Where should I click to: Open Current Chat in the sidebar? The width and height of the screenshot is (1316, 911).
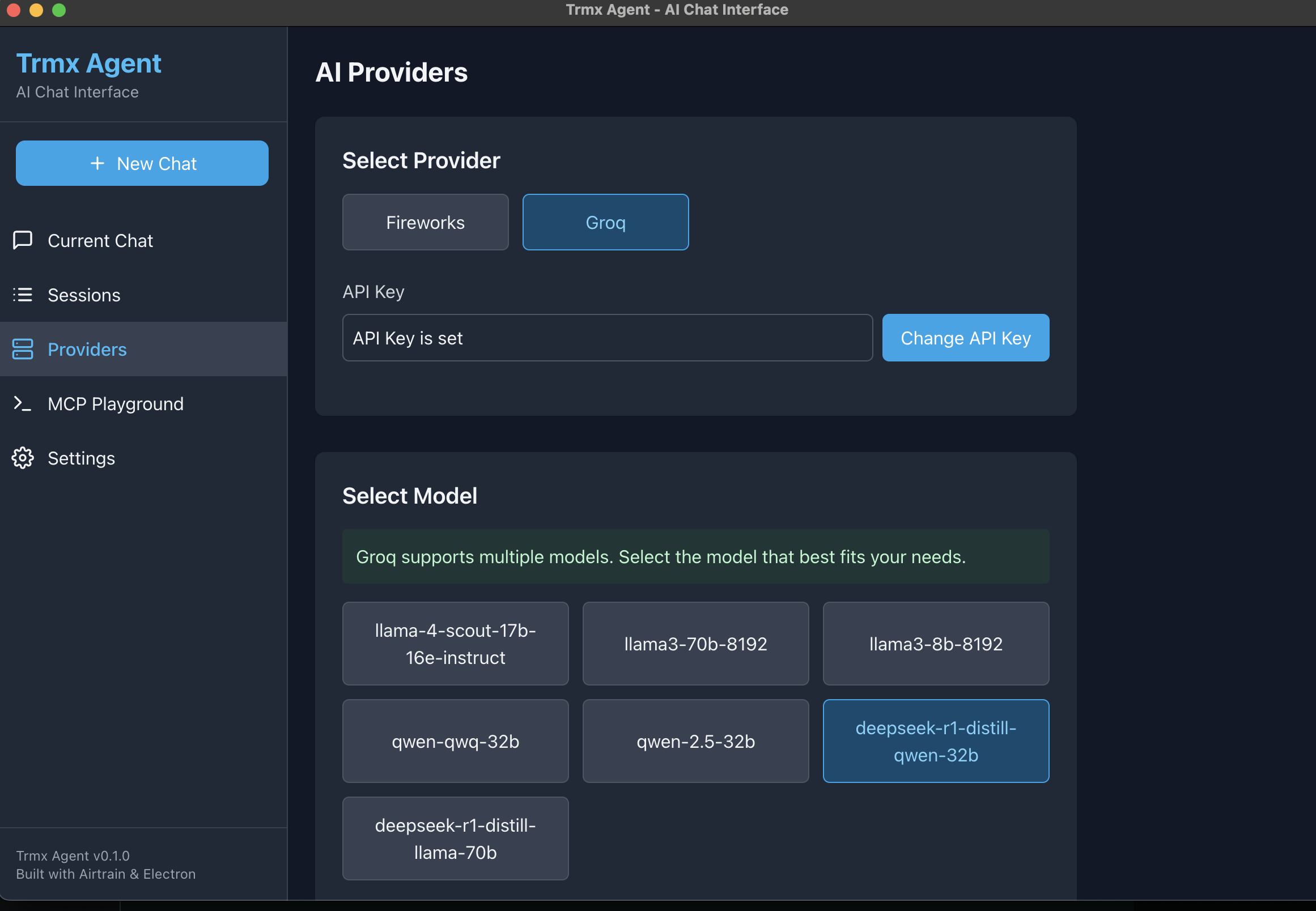point(143,240)
